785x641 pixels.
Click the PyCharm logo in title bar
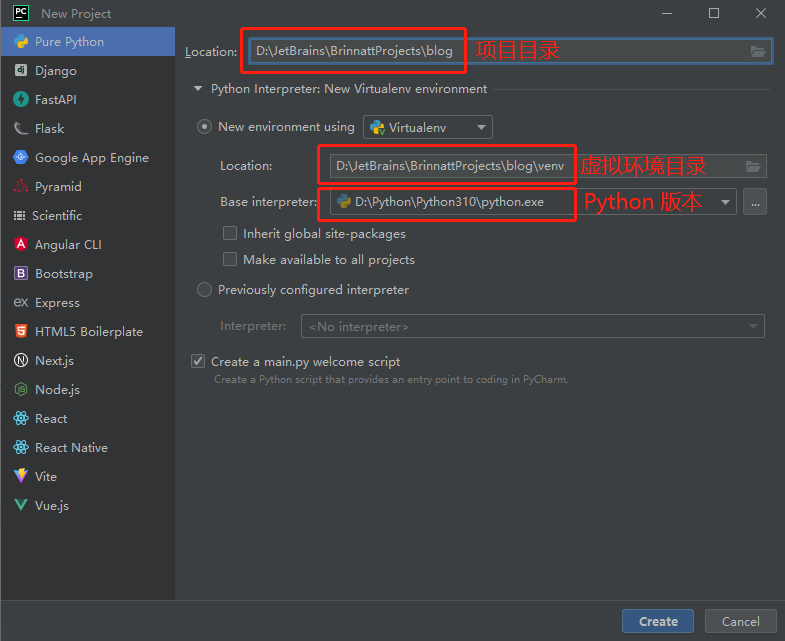[x=21, y=13]
